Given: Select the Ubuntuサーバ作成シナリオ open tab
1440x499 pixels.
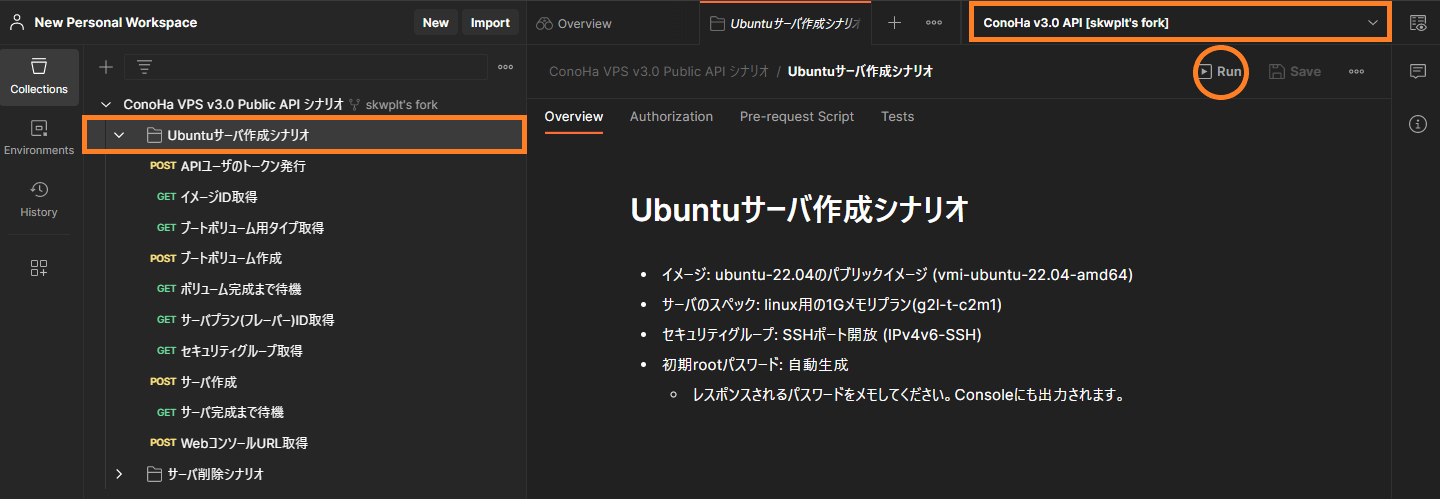Looking at the screenshot, I should tap(786, 23).
